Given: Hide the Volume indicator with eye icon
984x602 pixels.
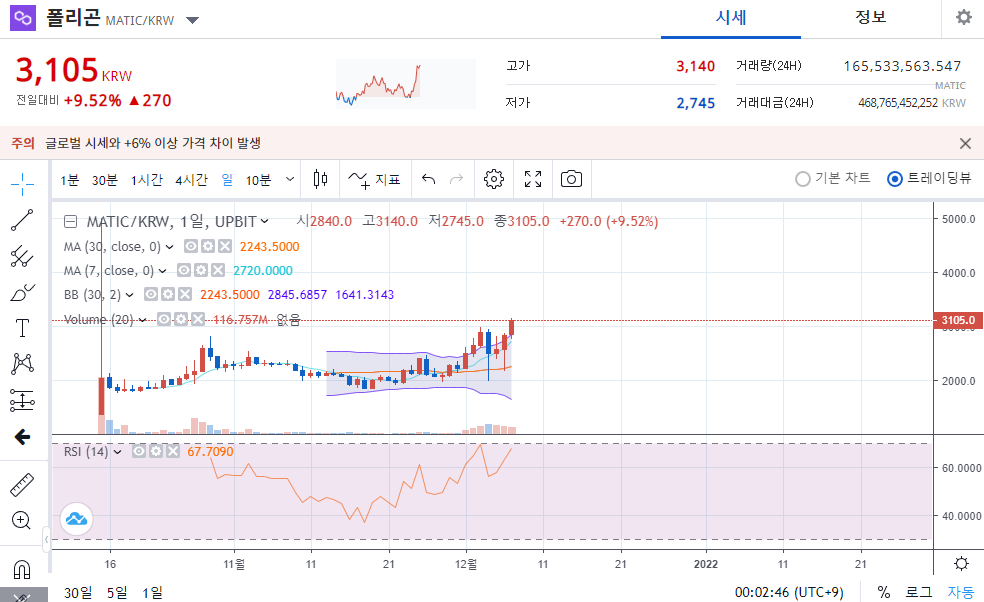Looking at the screenshot, I should pos(164,320).
